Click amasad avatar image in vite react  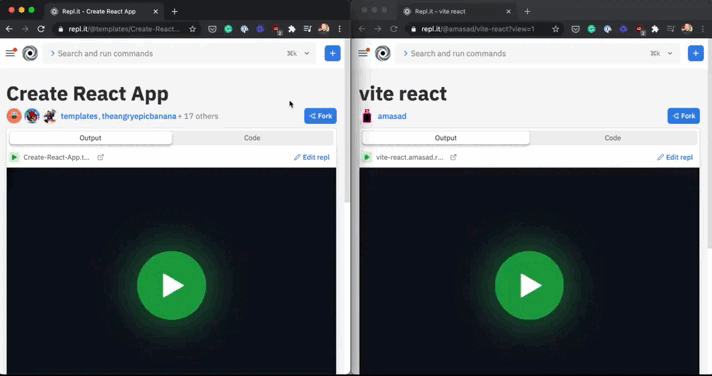(x=367, y=116)
